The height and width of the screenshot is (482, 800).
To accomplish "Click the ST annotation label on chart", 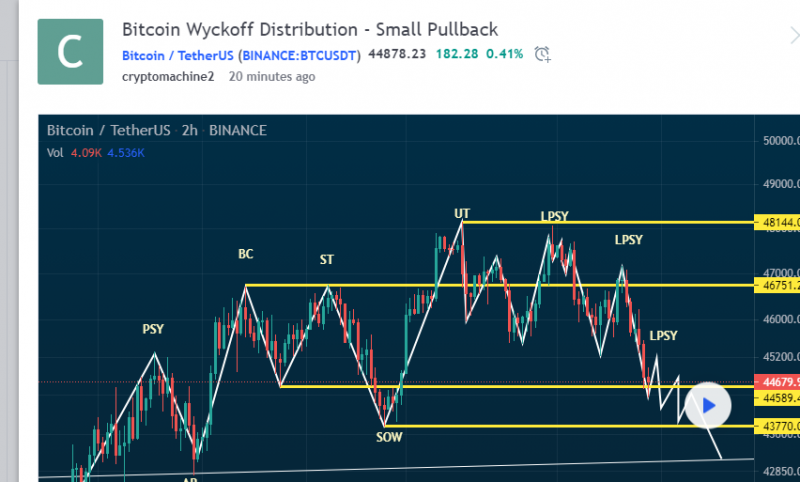I will coord(327,260).
